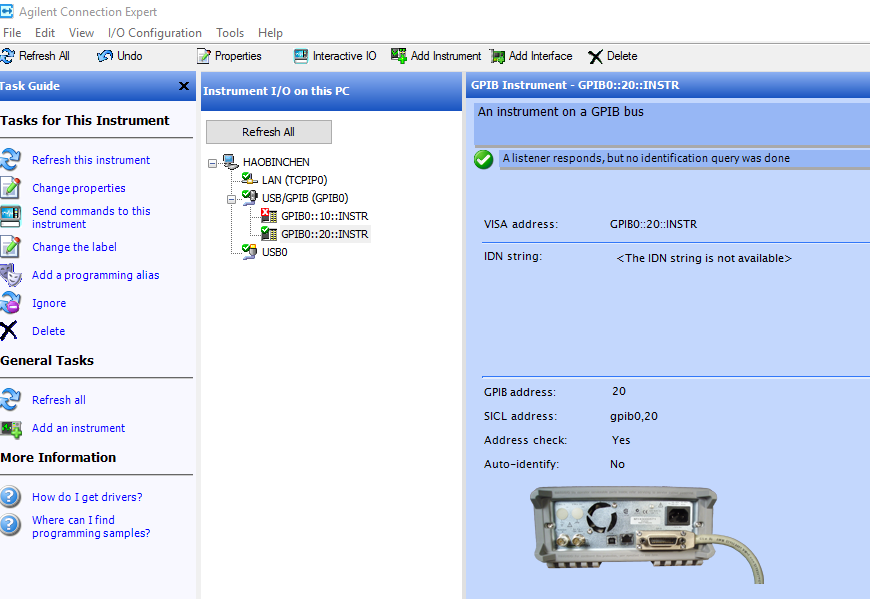Click the help icon beside Where can I find programming samples
Image resolution: width=870 pixels, height=599 pixels.
pos(11,524)
